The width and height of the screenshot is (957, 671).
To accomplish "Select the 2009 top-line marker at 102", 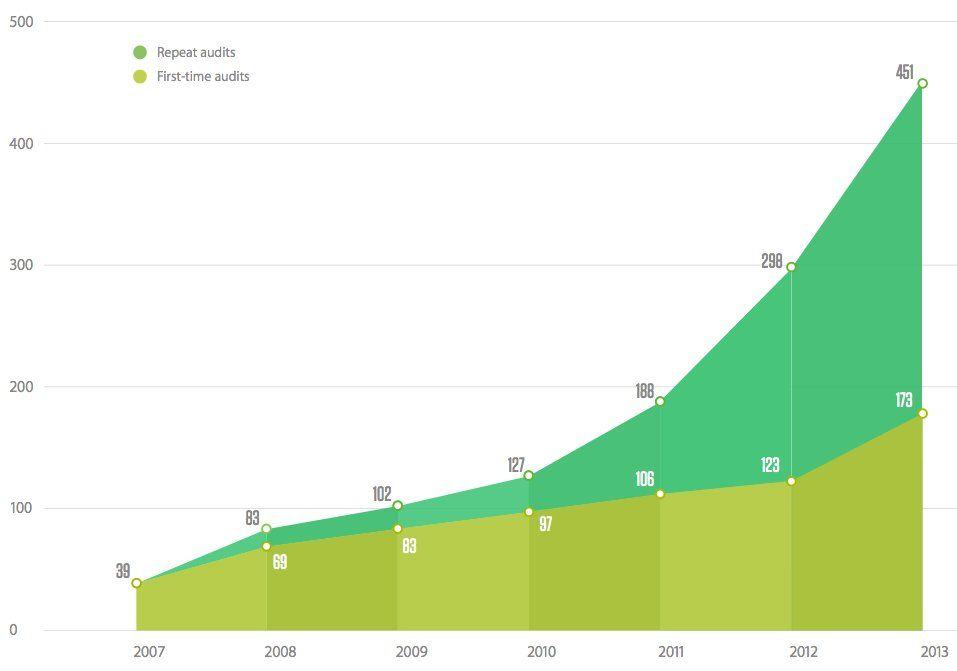I will tap(397, 506).
